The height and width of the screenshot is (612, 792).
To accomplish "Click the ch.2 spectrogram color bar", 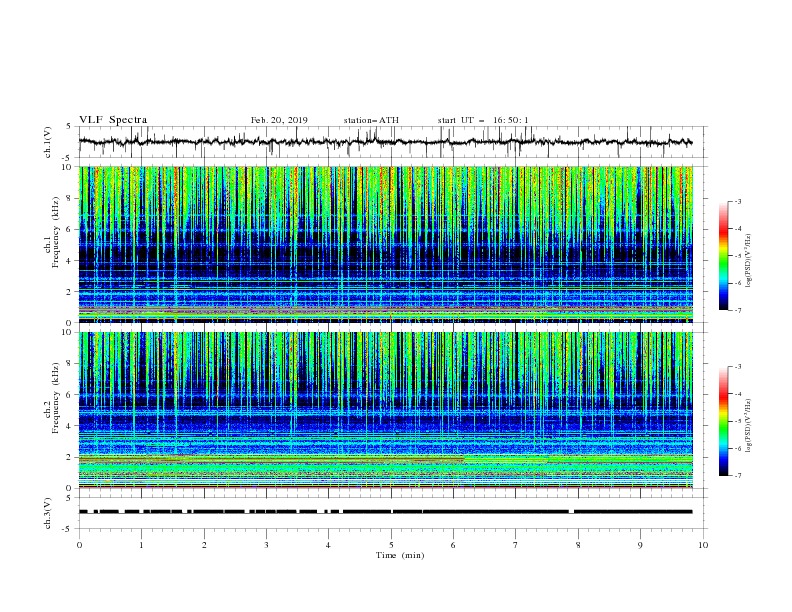I will point(723,421).
